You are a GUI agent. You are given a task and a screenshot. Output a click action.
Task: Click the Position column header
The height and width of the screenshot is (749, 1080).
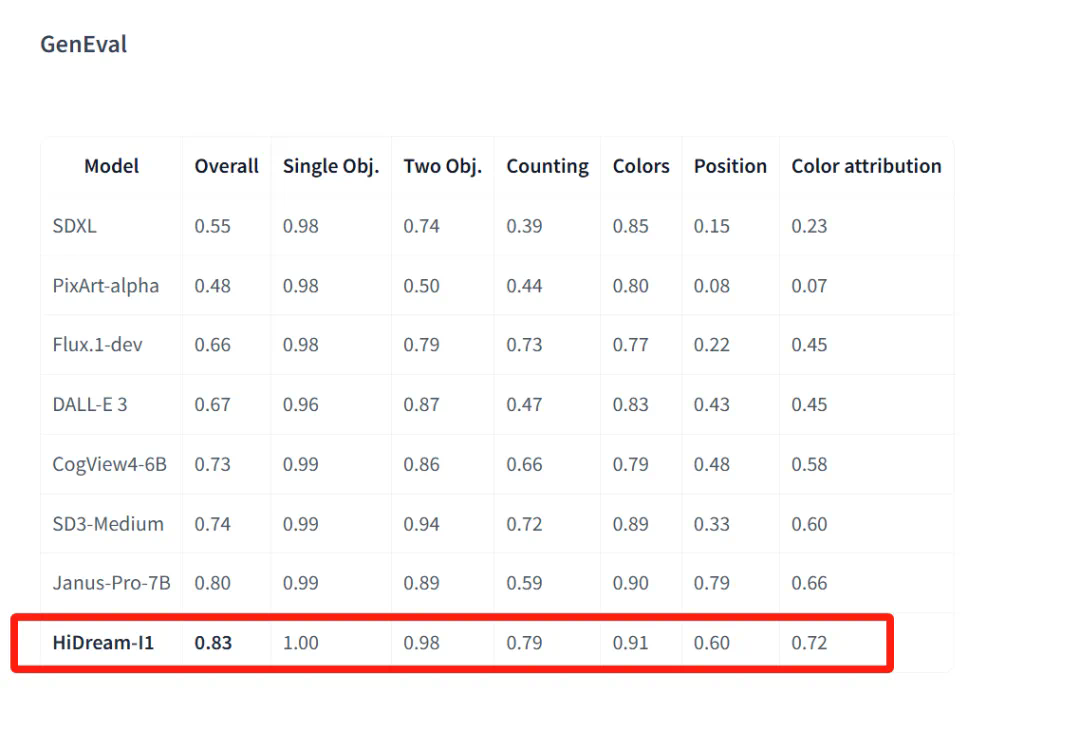point(730,166)
